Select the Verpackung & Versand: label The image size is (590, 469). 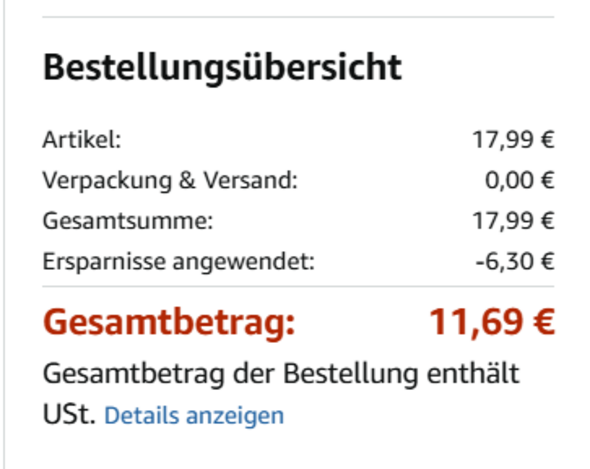170,180
